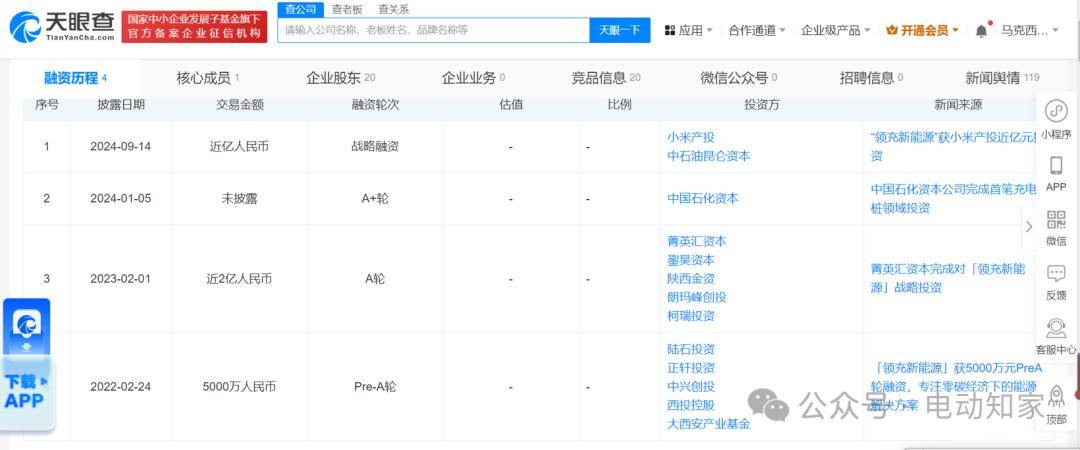Click date cell 2024-01-05

point(121,198)
